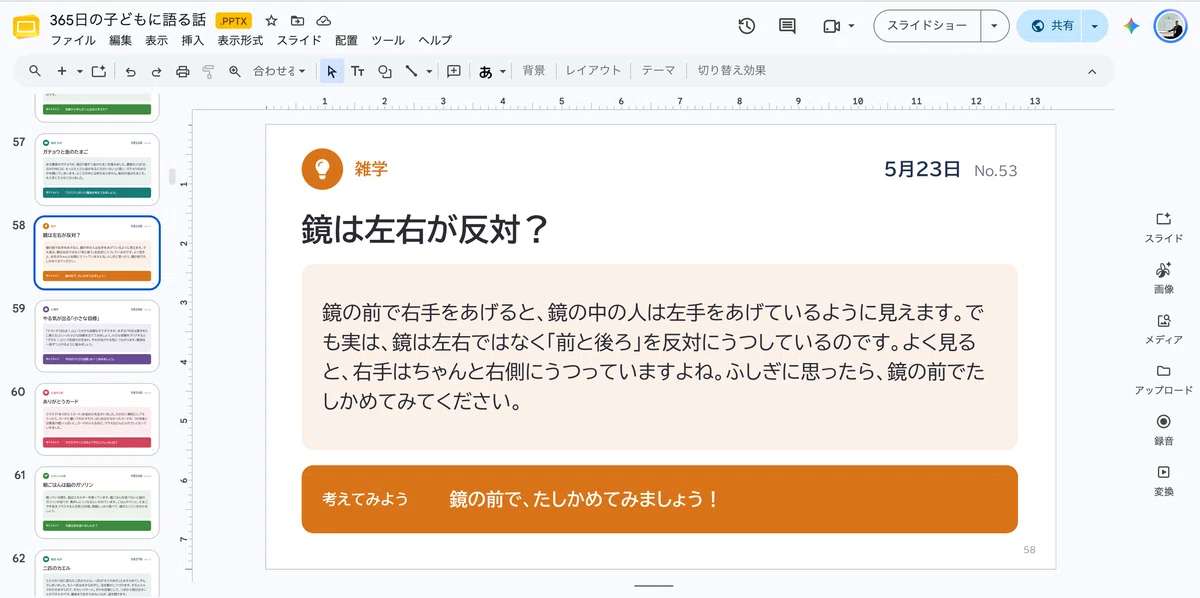
Task: Start the スライドショー presentation
Action: pyautogui.click(x=927, y=26)
